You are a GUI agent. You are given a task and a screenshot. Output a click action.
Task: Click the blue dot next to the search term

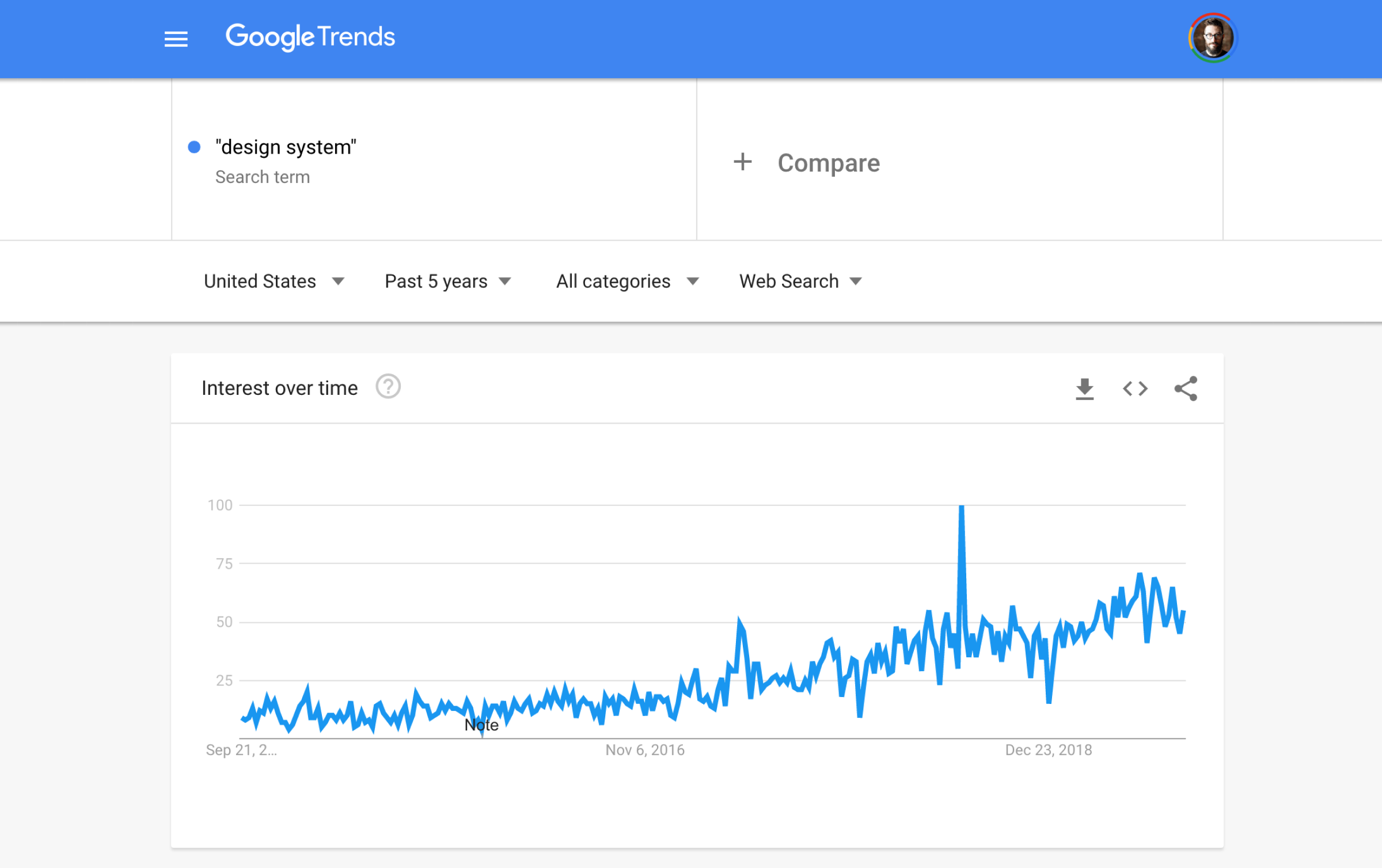click(x=194, y=147)
